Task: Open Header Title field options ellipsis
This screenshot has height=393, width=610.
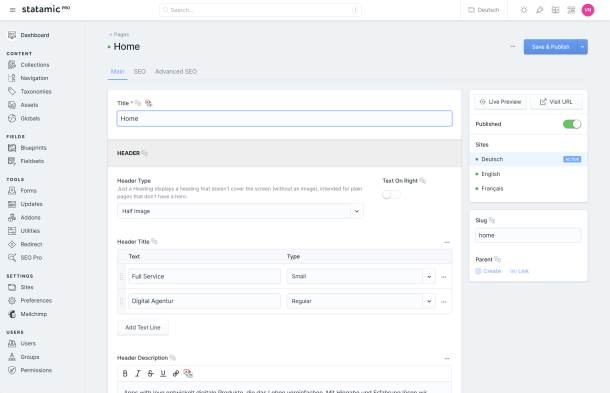Action: tap(447, 242)
